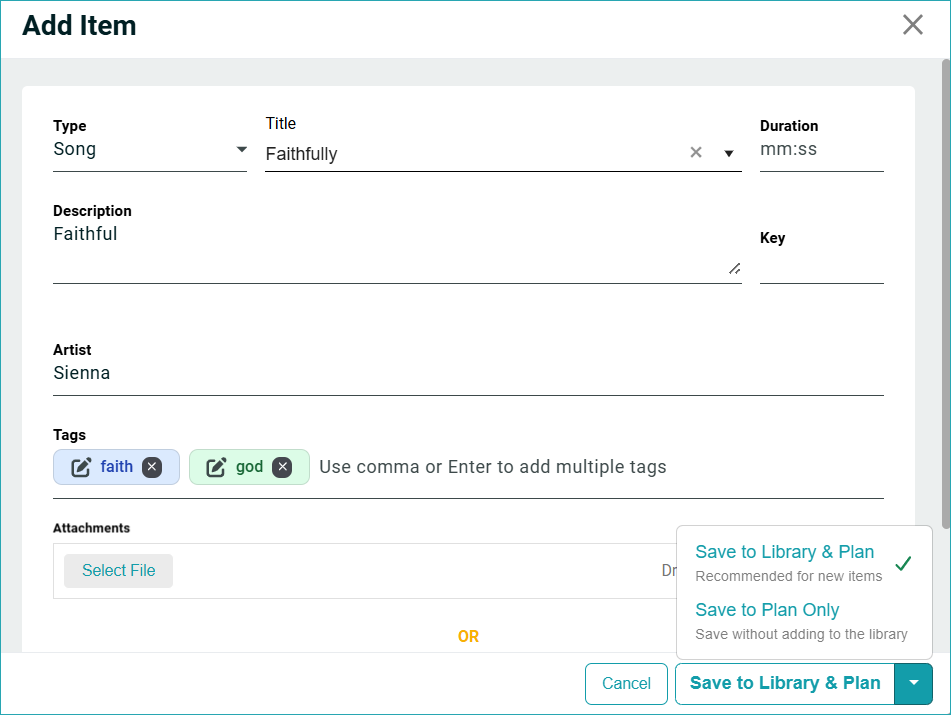951x715 pixels.
Task: Click into the Key input field
Action: click(x=820, y=266)
